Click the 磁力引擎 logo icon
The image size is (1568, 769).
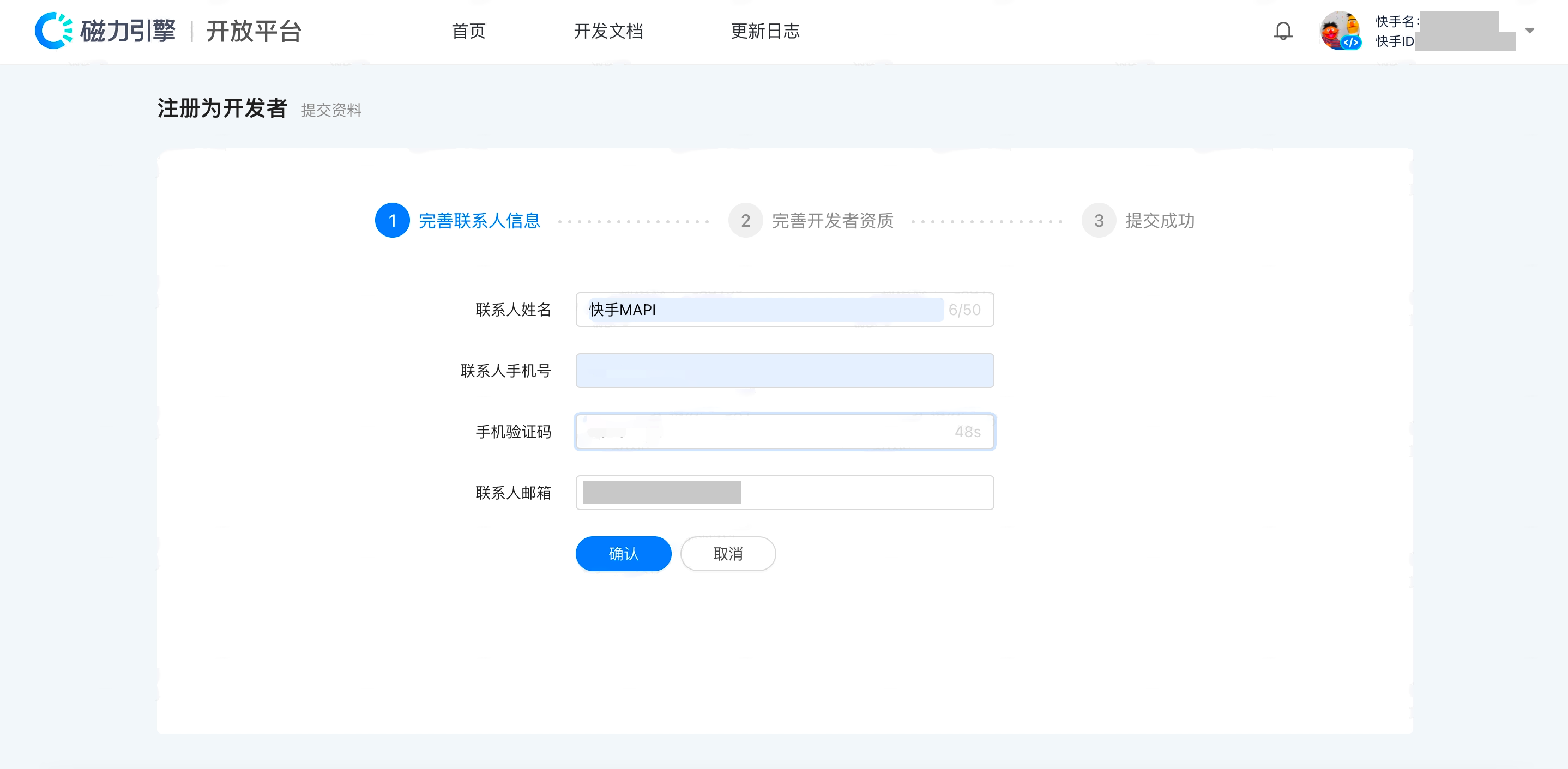53,31
